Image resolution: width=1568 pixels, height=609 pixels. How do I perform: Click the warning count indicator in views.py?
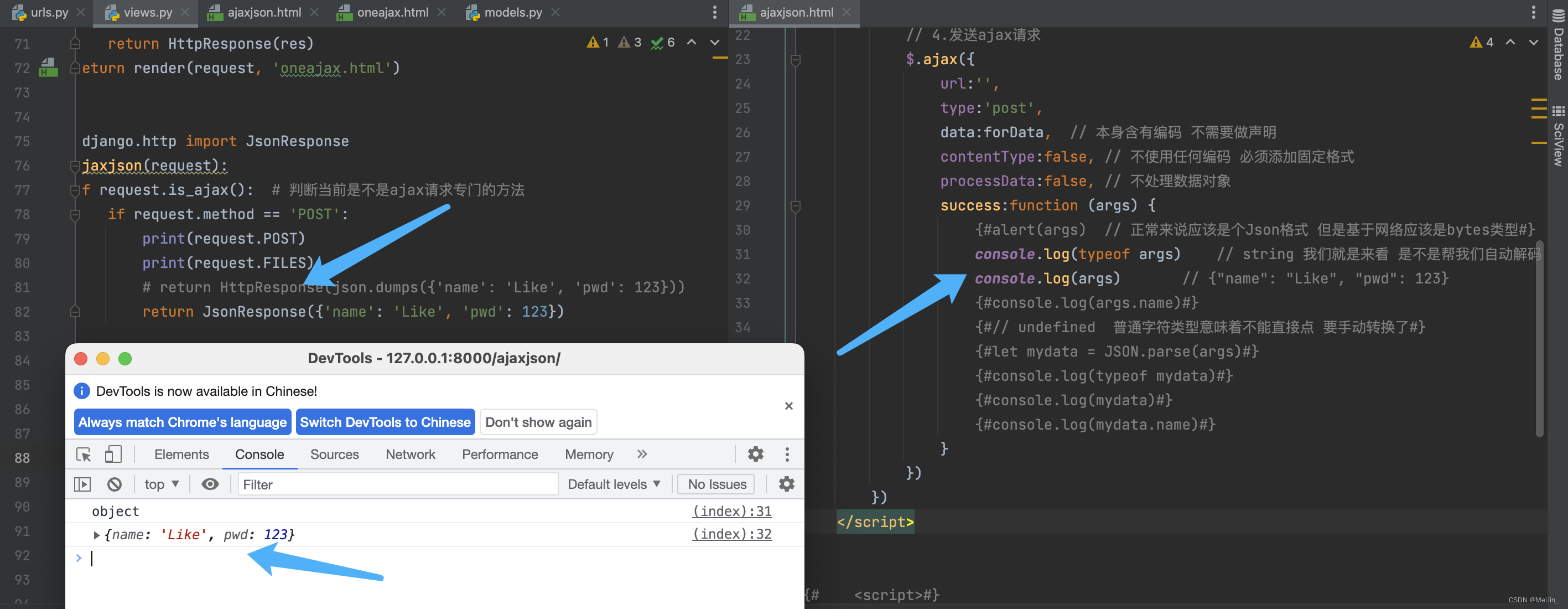[598, 42]
